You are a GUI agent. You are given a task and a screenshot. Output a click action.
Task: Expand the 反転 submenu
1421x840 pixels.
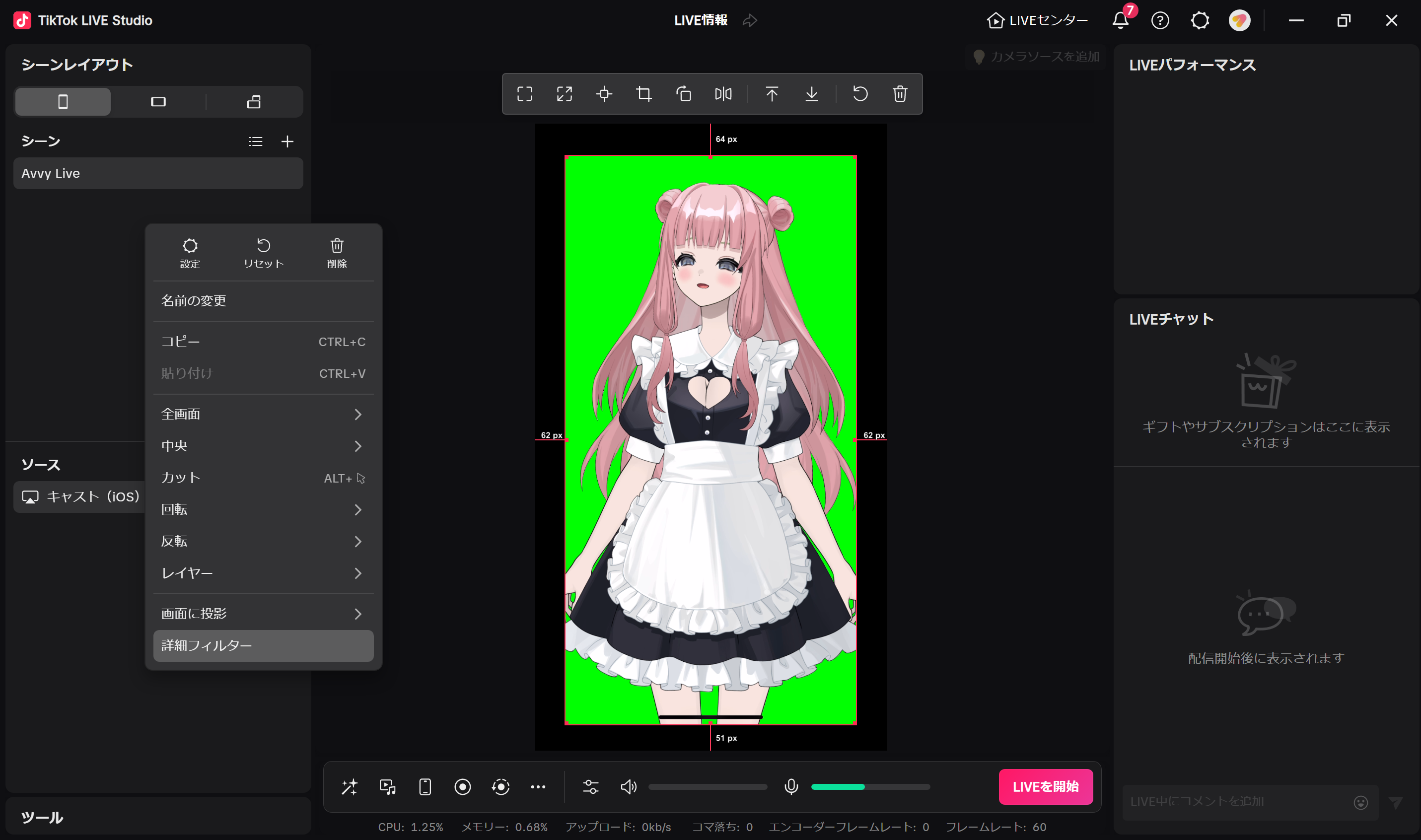coord(263,542)
